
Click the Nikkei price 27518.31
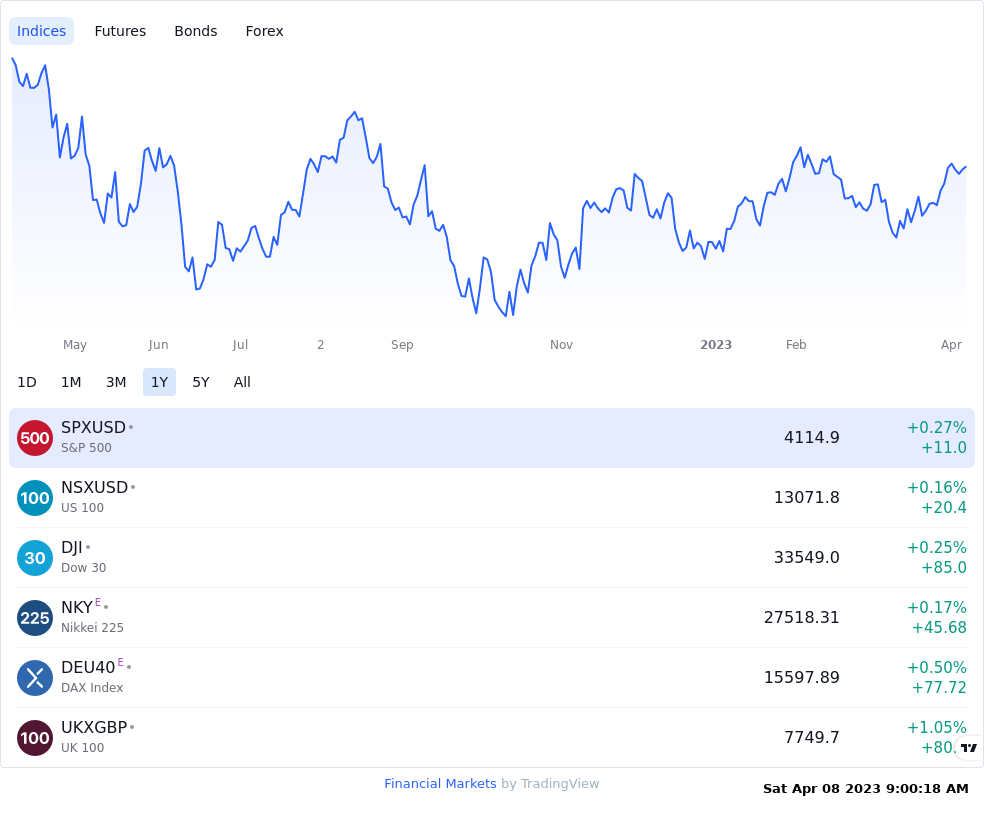pos(801,617)
